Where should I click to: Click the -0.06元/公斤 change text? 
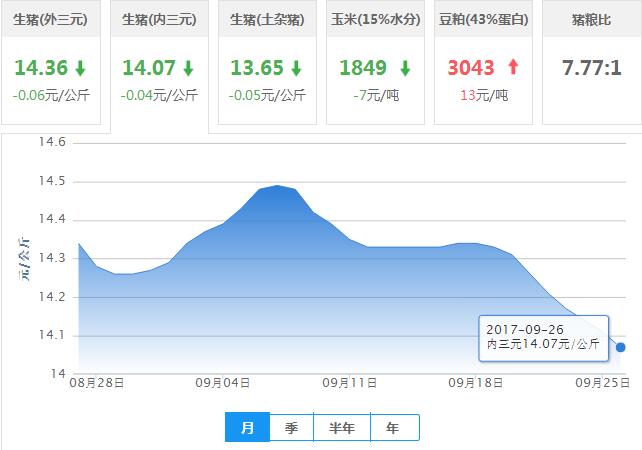click(50, 95)
